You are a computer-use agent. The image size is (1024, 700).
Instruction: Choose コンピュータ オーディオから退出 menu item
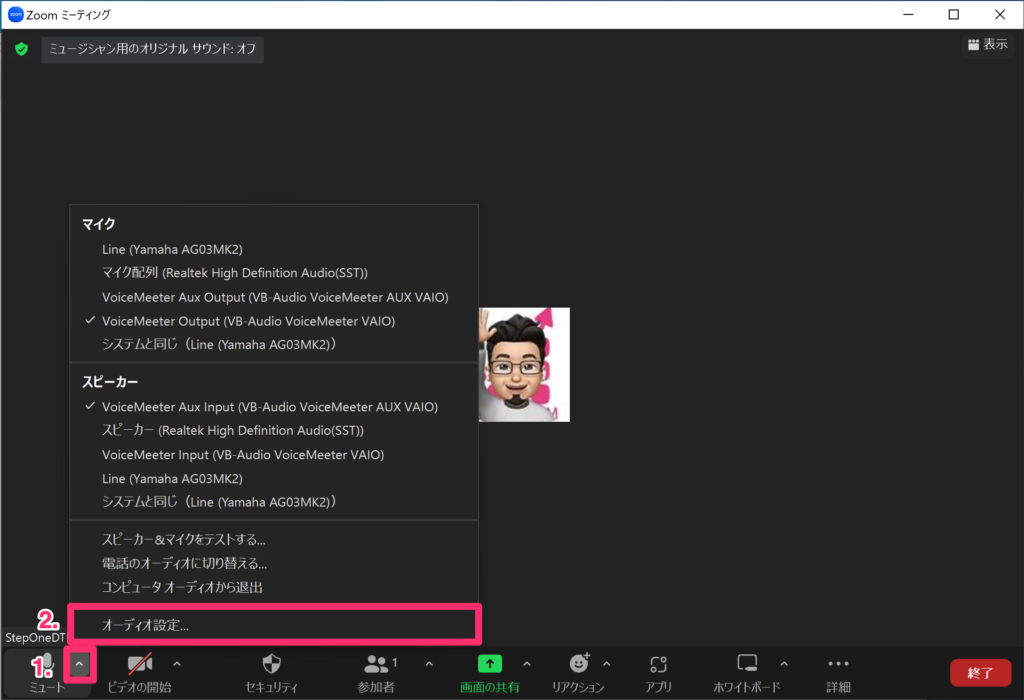(x=274, y=587)
